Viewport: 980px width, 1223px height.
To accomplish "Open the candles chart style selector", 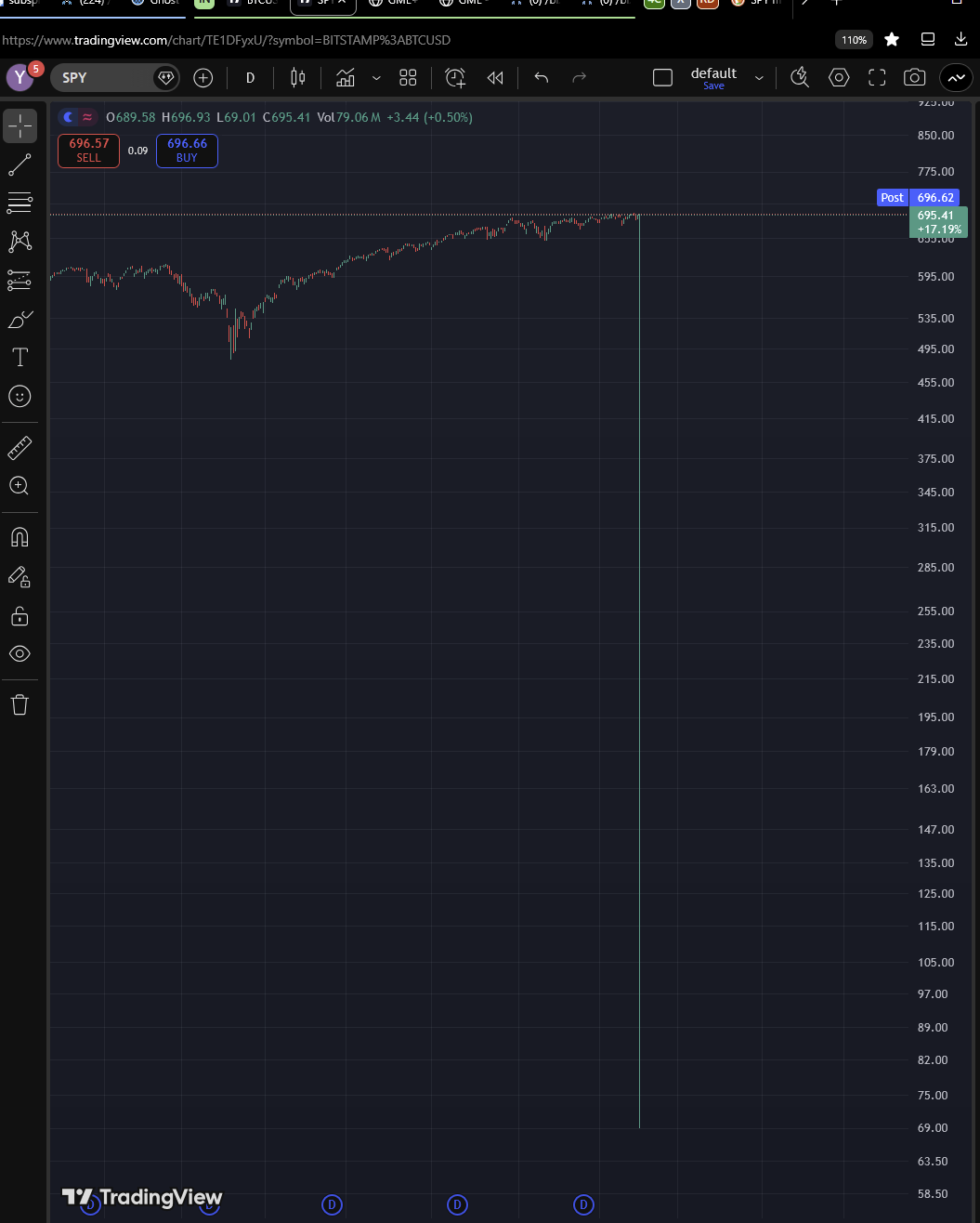I will click(298, 78).
